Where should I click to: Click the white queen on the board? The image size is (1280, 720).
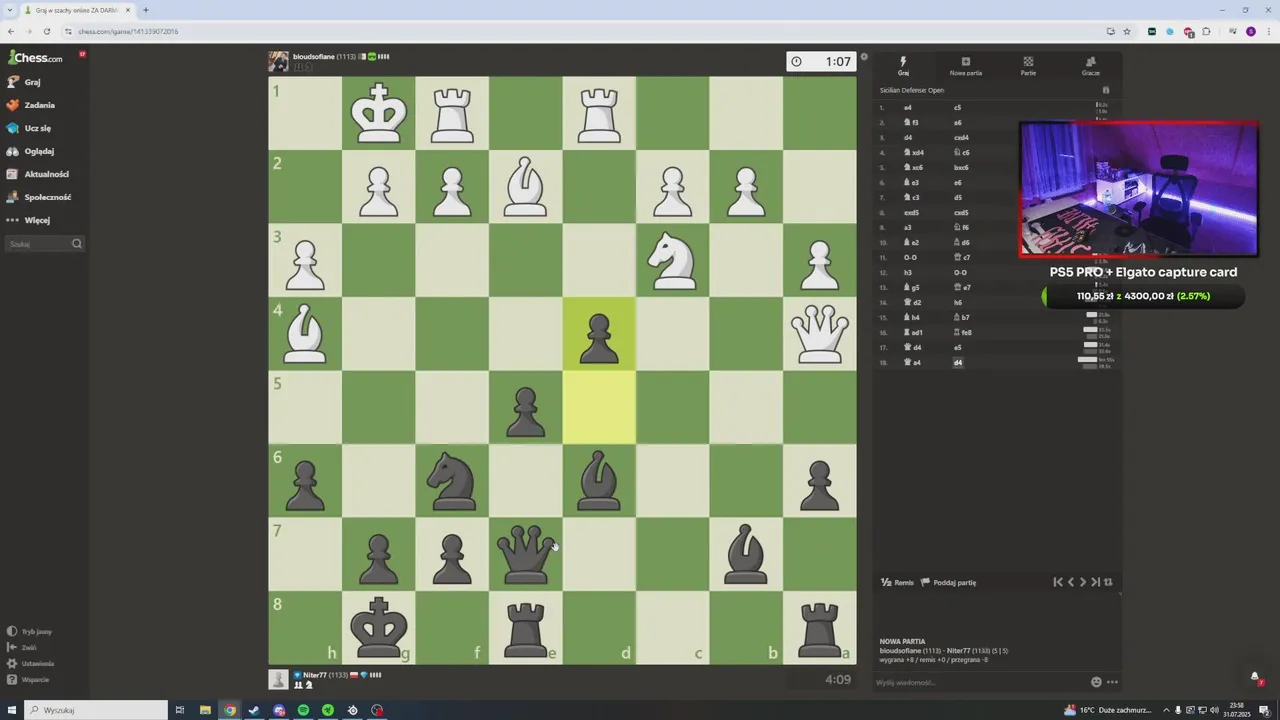click(x=819, y=334)
